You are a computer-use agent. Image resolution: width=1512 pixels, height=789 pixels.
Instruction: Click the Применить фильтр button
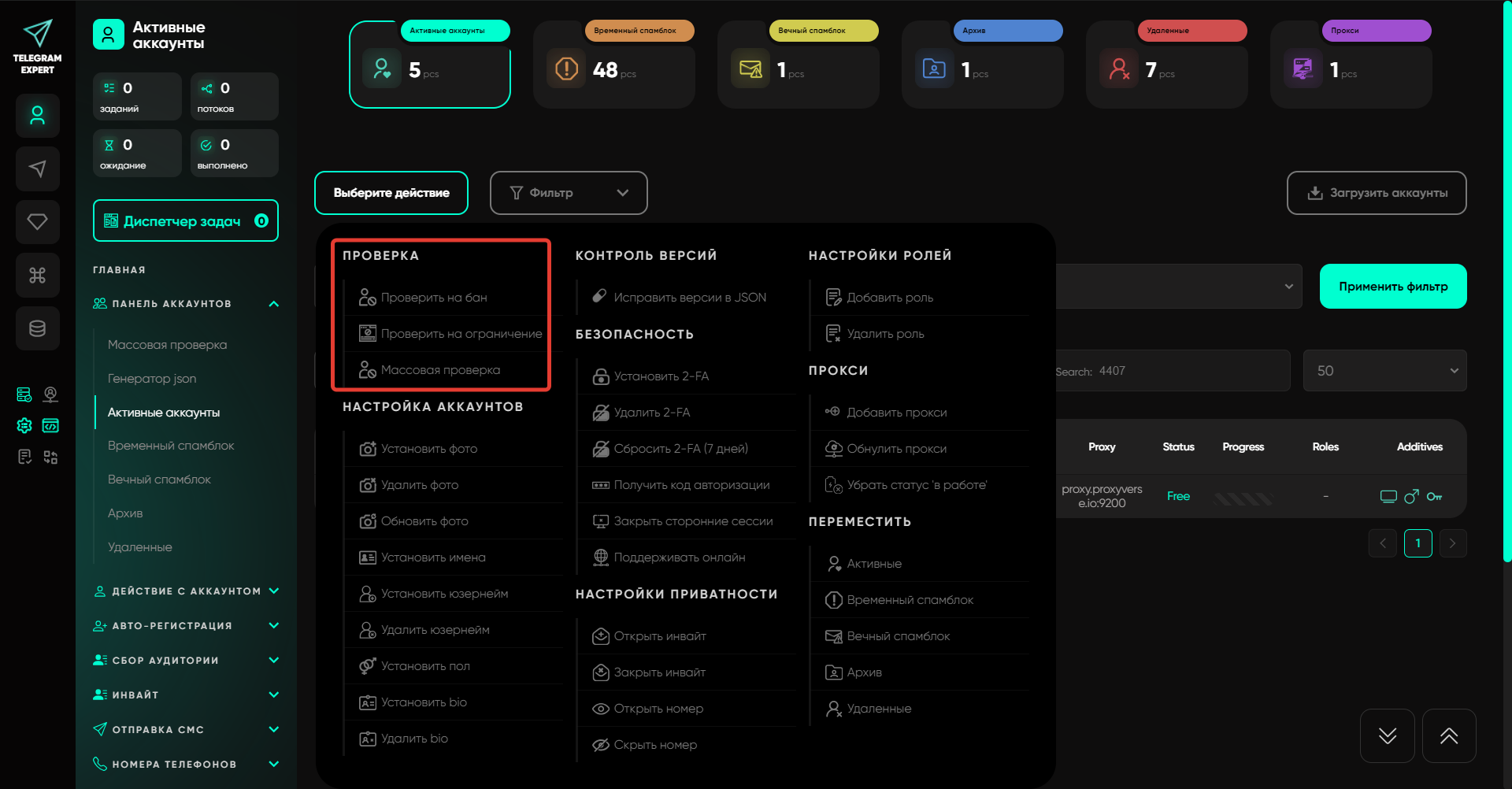click(x=1392, y=287)
